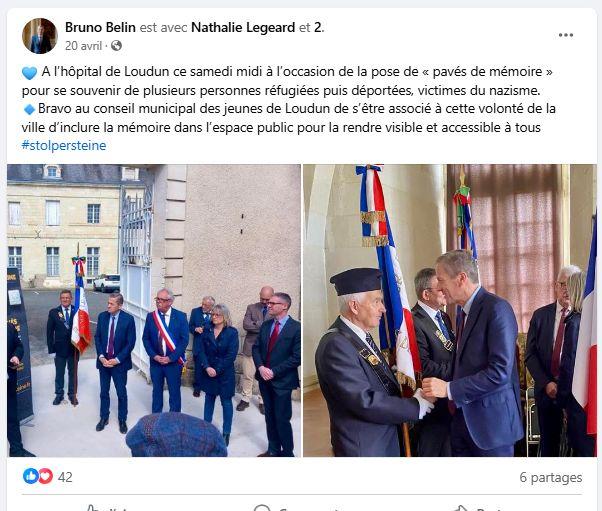This screenshot has height=511, width=602.
Task: Open the three-dot post options menu
Action: (566, 35)
